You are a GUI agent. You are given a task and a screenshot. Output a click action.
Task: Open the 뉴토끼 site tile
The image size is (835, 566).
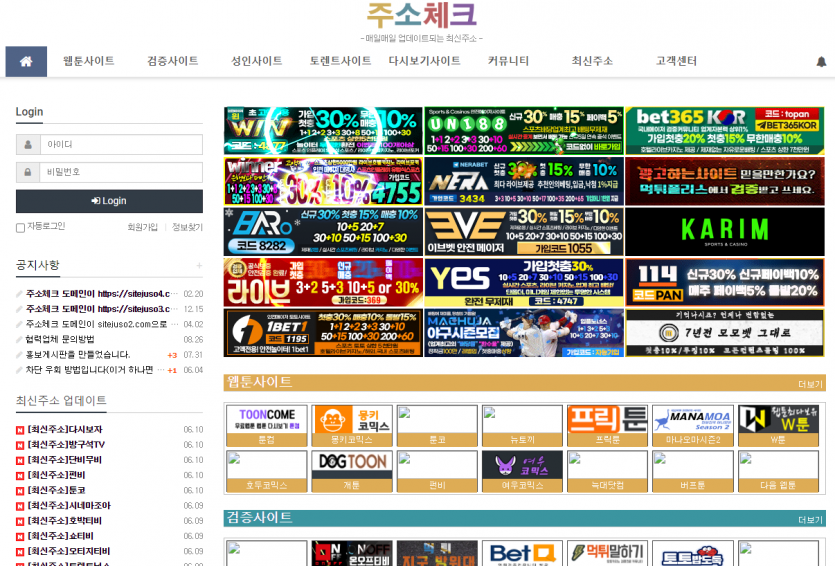522,425
